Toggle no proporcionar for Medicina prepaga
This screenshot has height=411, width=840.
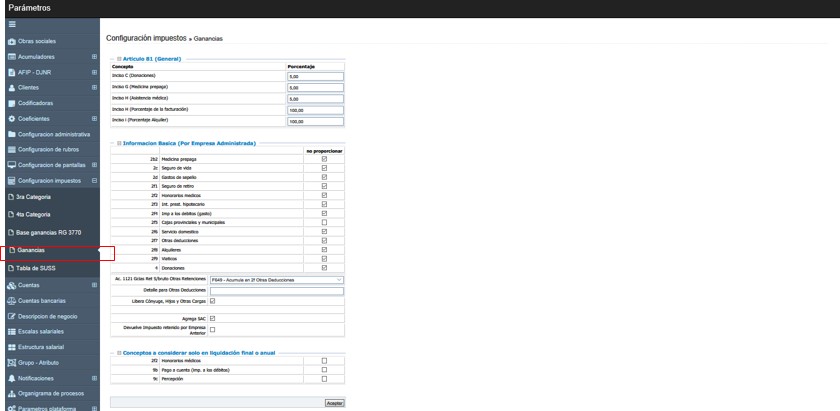(324, 158)
